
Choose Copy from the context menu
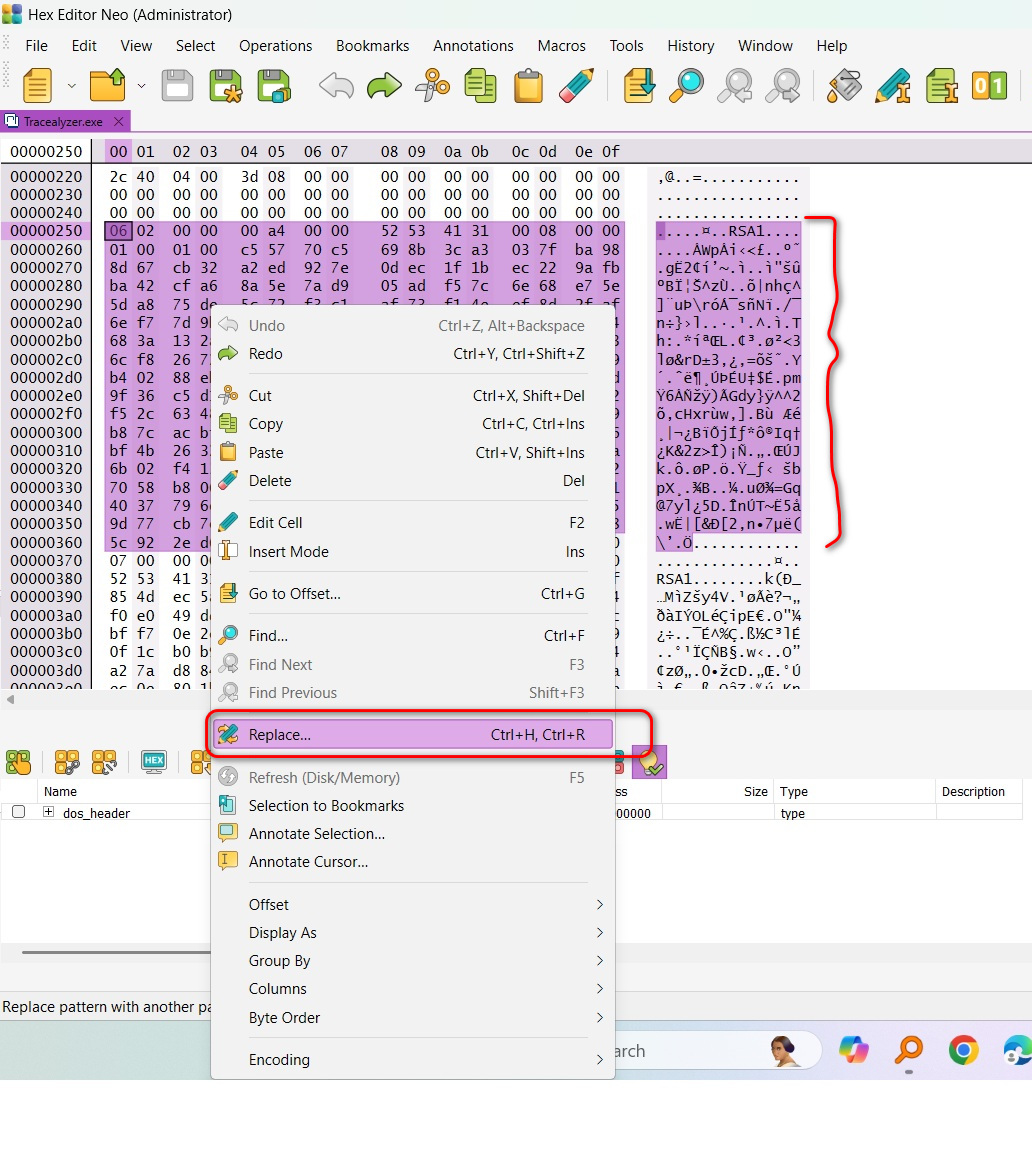coord(413,423)
